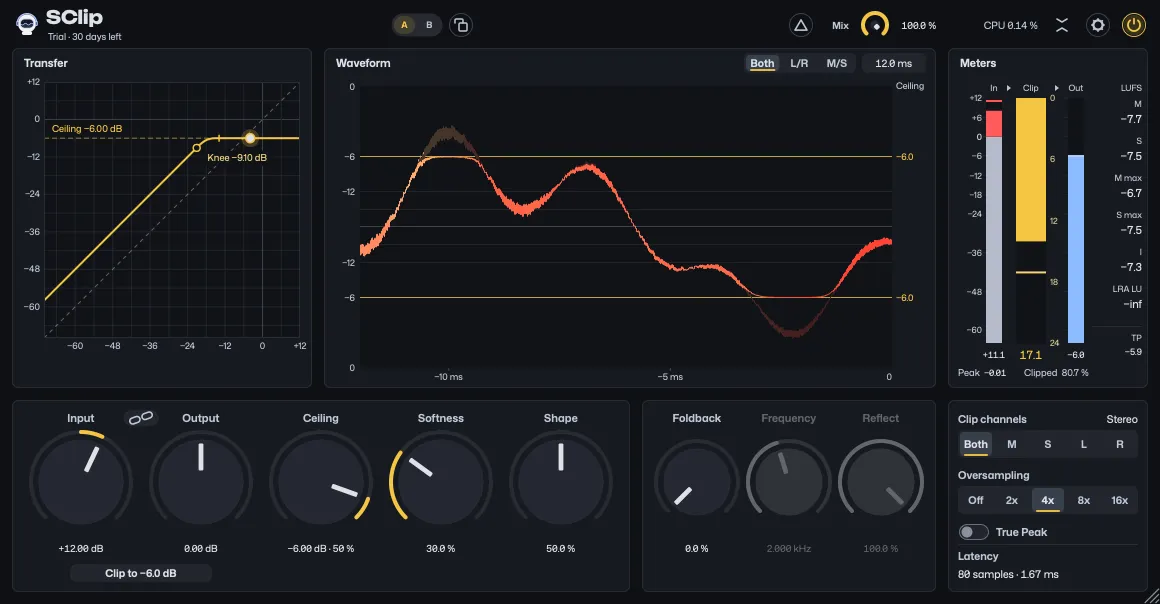The image size is (1160, 604).
Task: Toggle the delta triangle monitoring icon
Action: pos(800,25)
